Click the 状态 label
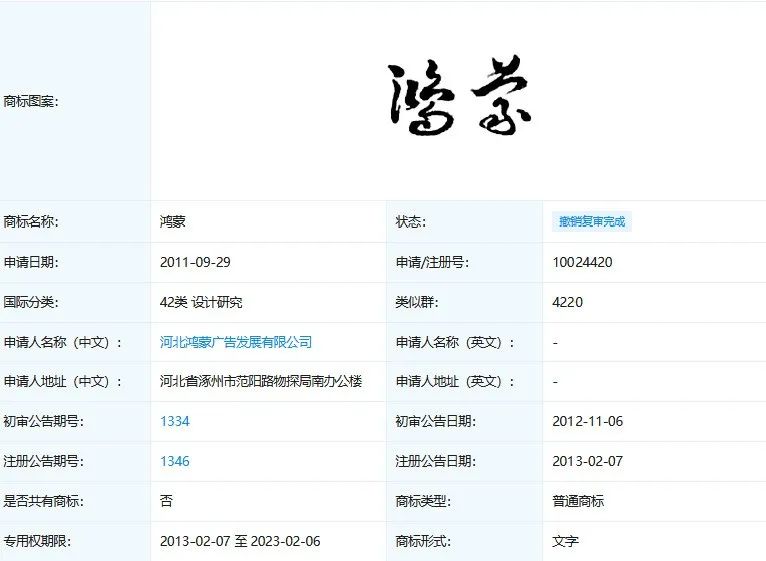766x561 pixels. pos(410,222)
